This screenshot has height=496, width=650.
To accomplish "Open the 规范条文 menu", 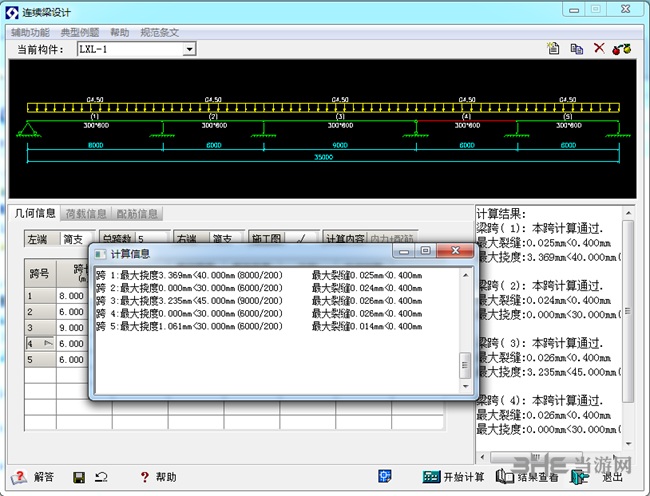I will point(160,32).
